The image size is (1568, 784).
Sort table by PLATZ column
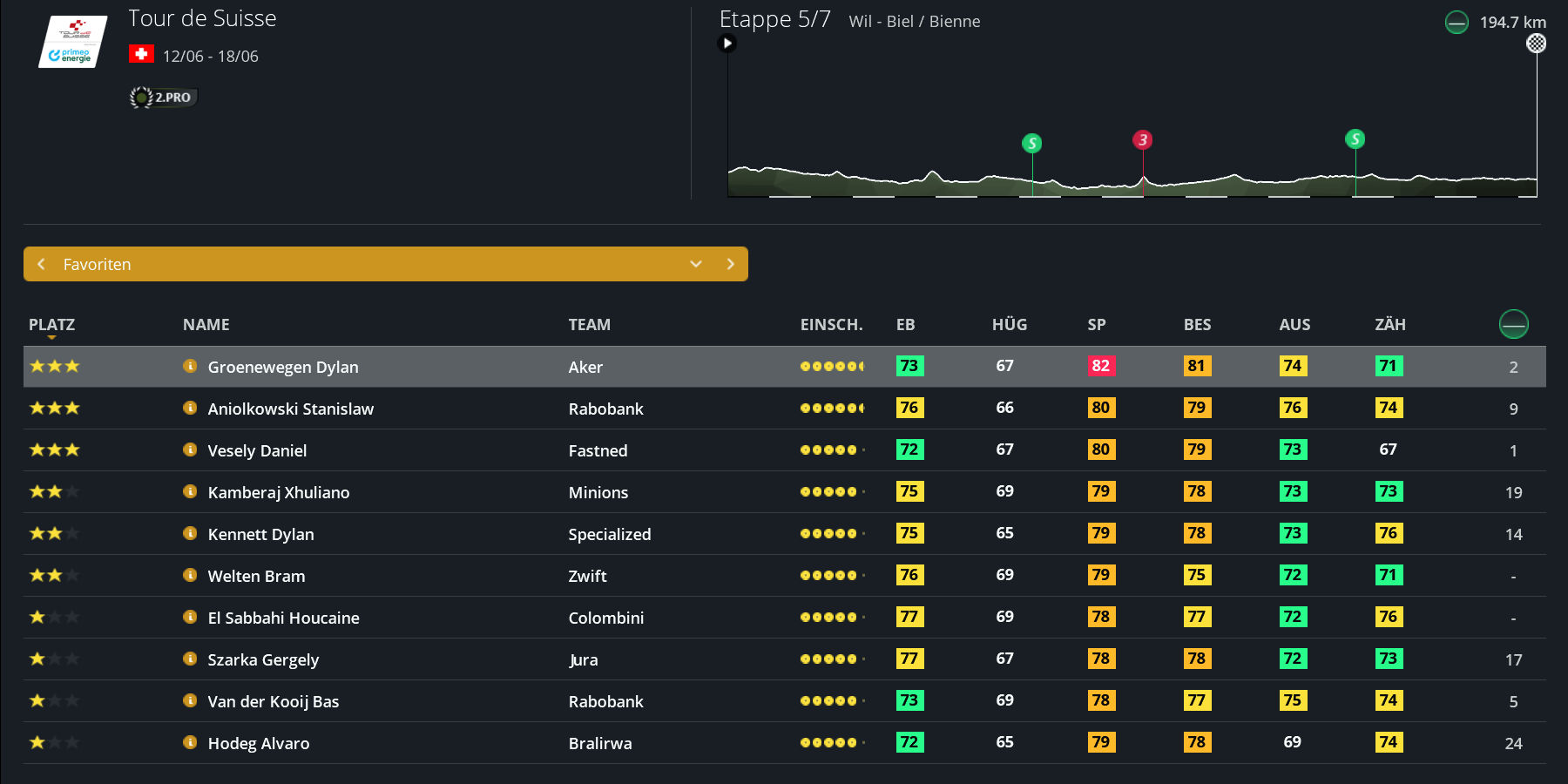51,325
